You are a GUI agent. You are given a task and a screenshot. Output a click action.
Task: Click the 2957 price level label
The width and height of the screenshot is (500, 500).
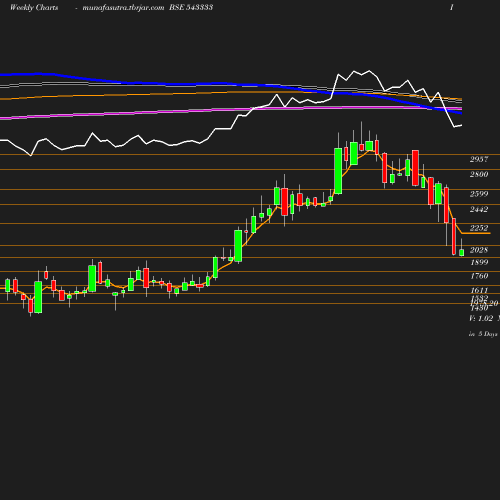(x=479, y=159)
